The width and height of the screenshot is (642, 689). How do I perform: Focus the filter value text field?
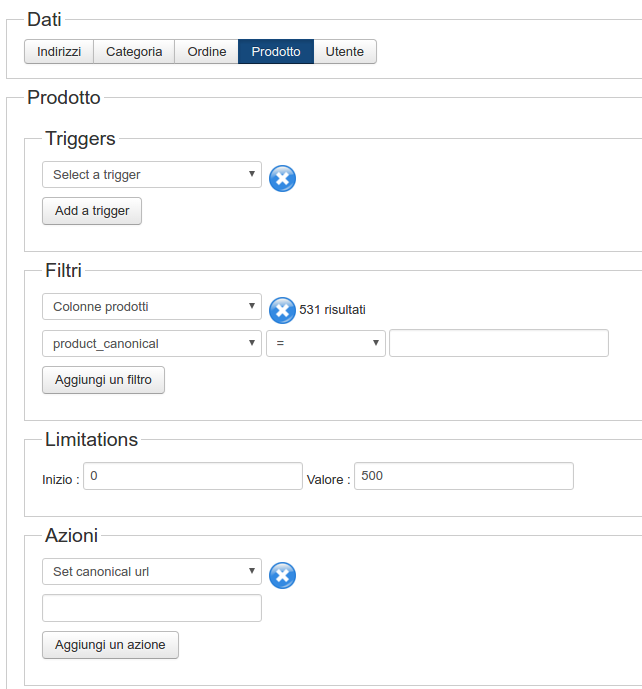click(x=499, y=344)
